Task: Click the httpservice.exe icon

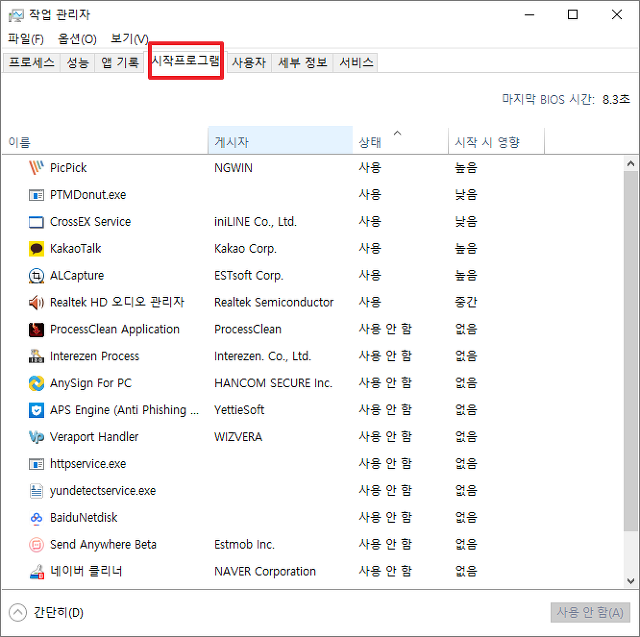Action: coord(36,464)
